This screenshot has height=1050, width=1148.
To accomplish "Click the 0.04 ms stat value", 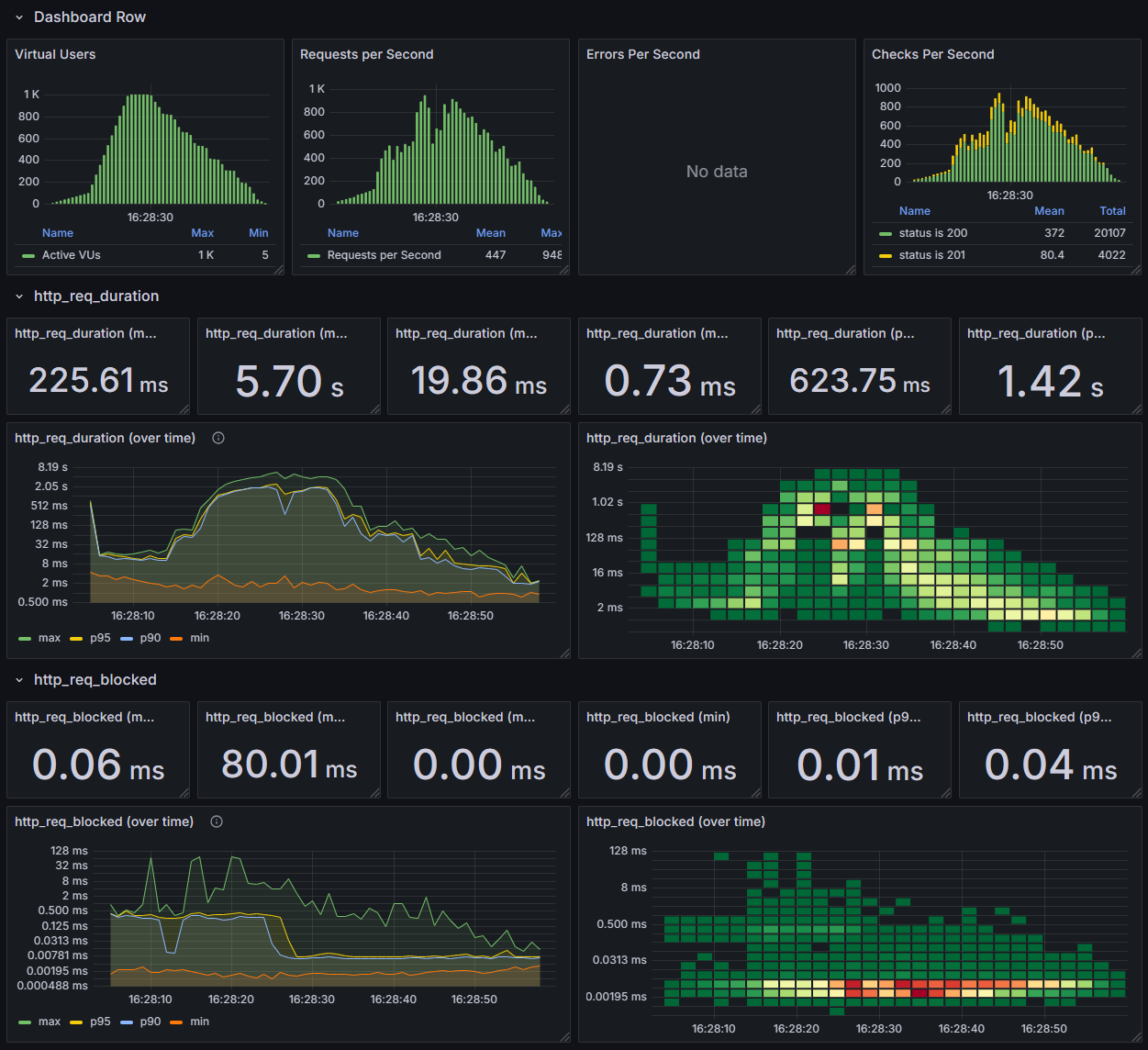I will pyautogui.click(x=1051, y=765).
